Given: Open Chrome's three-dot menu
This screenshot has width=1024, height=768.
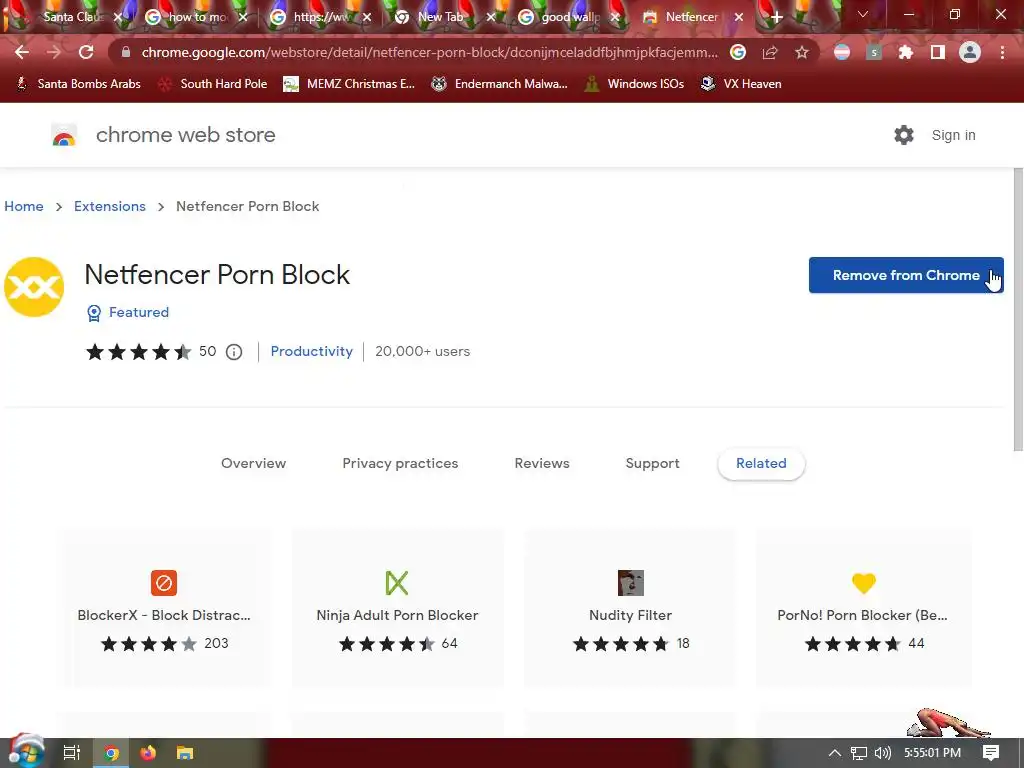Looking at the screenshot, I should pos(1002,52).
